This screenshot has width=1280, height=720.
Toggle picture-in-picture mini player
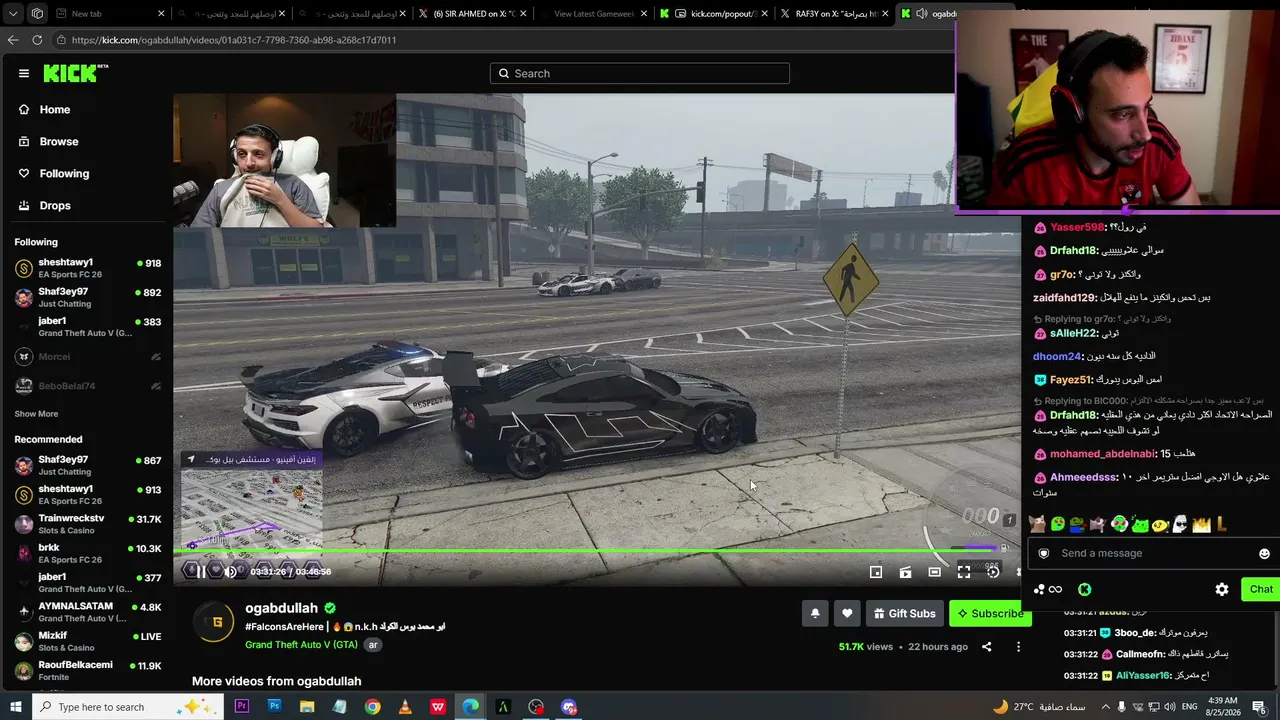point(876,572)
